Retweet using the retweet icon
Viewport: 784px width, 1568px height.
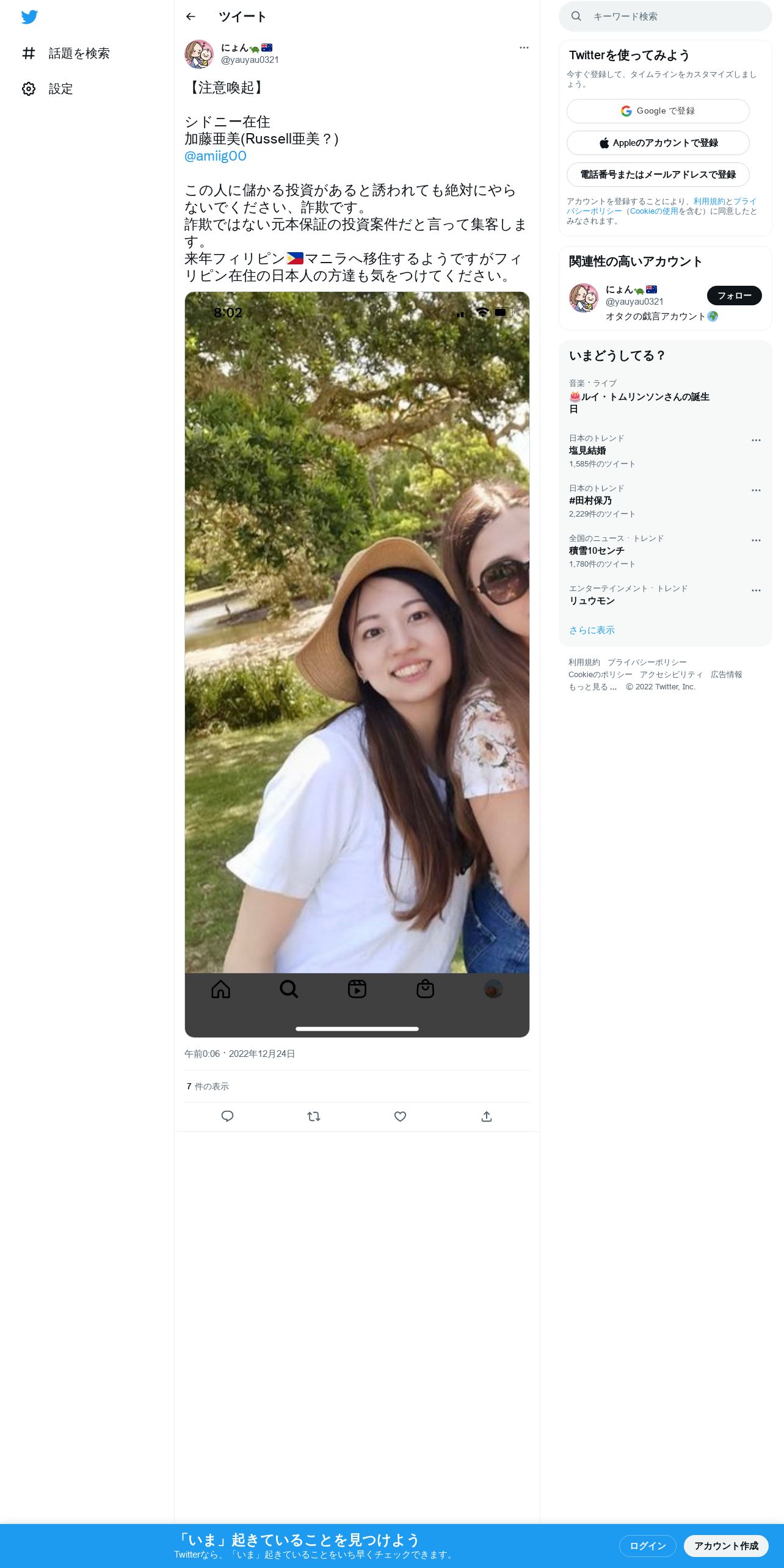click(x=314, y=1116)
